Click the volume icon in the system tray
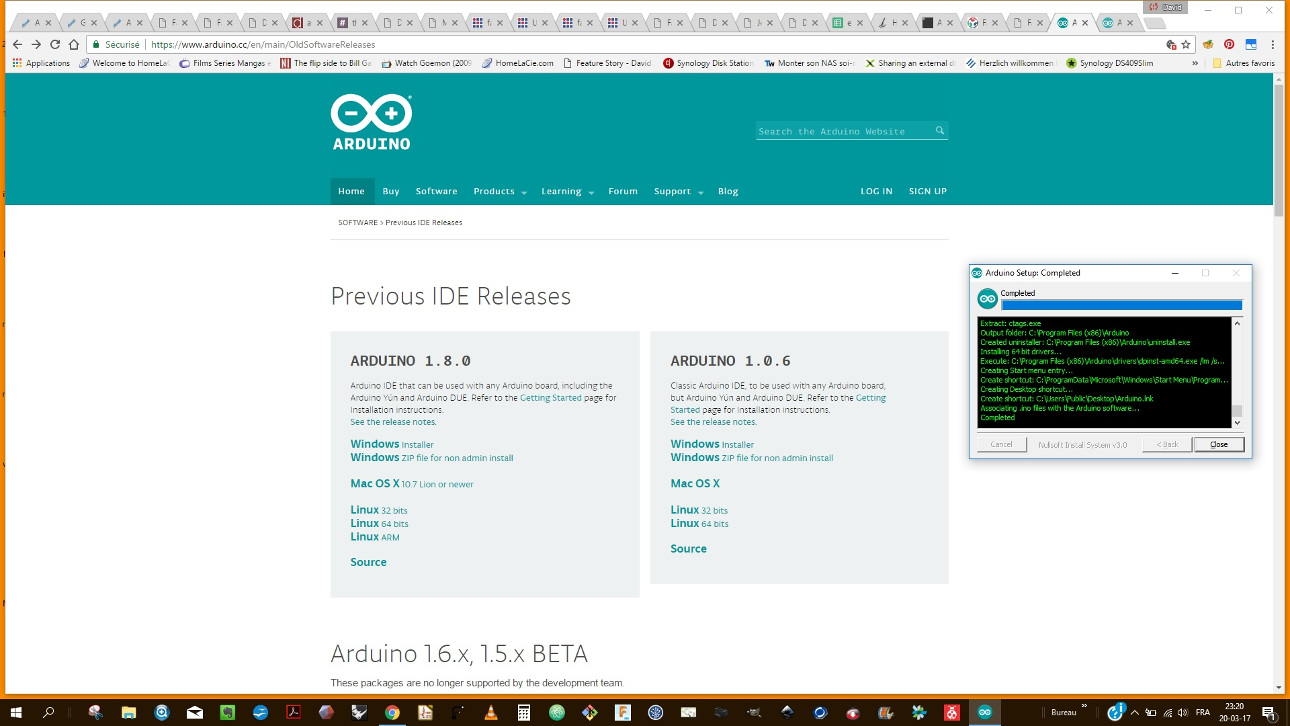The width and height of the screenshot is (1290, 726). pos(1182,712)
